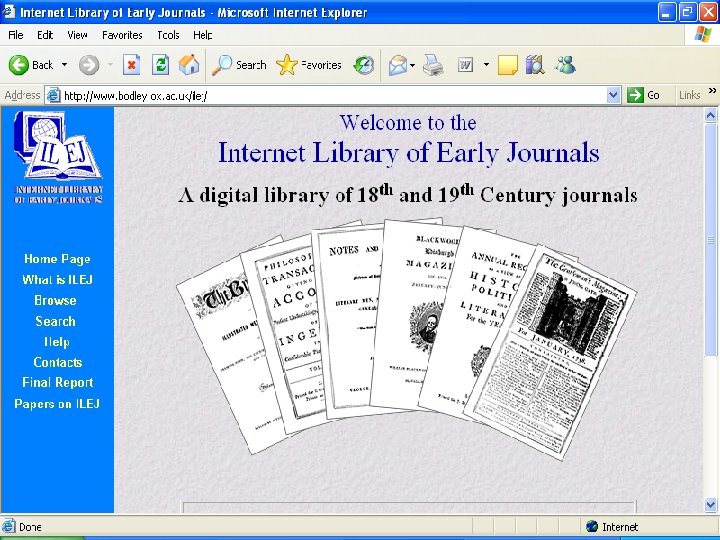Launch Messenger people icon

coord(565,65)
